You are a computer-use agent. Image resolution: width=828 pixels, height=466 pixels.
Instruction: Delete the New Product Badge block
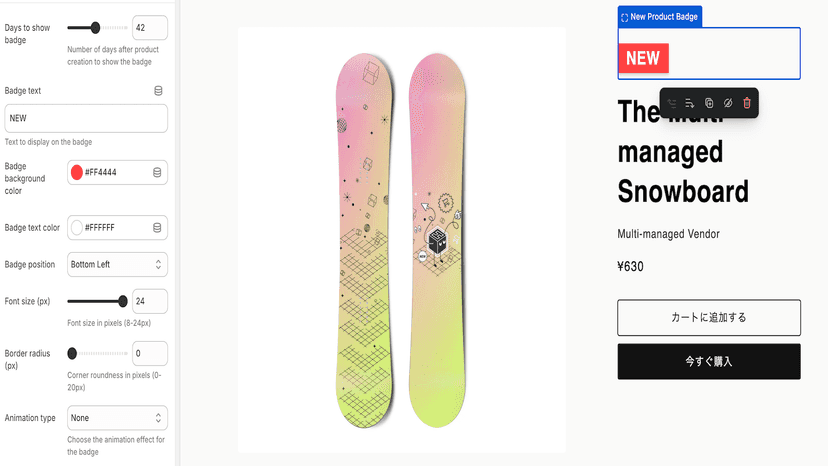coord(747,103)
